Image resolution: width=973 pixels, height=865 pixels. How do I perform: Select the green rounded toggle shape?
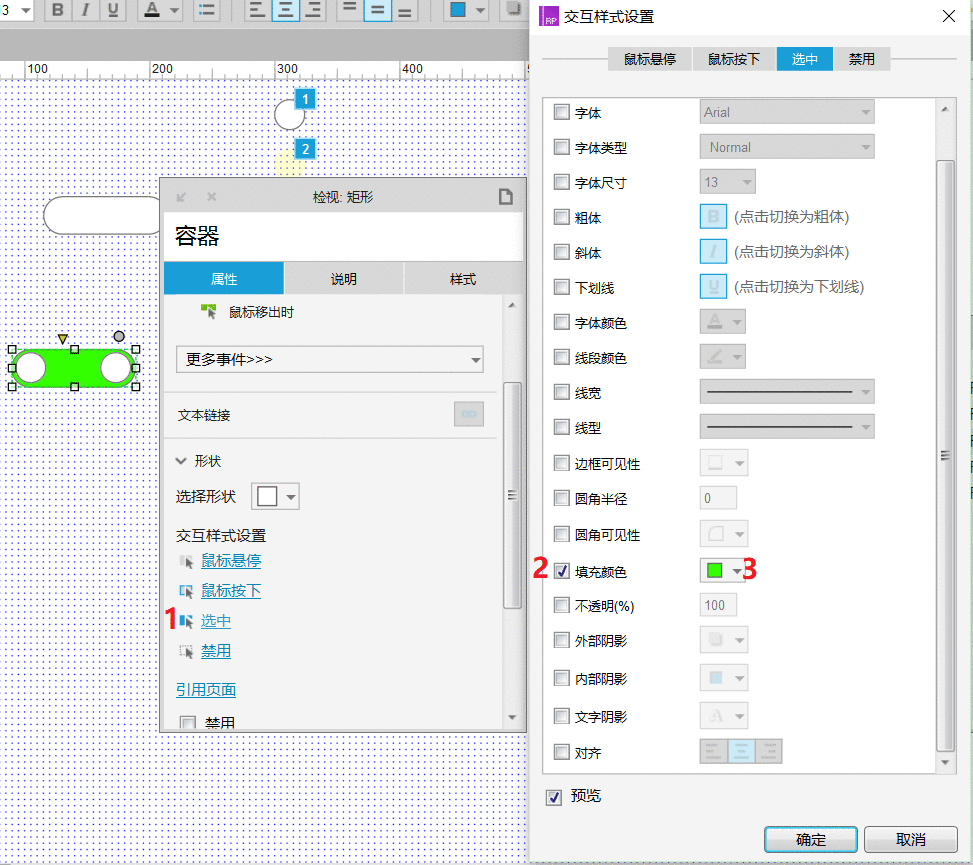pyautogui.click(x=74, y=368)
